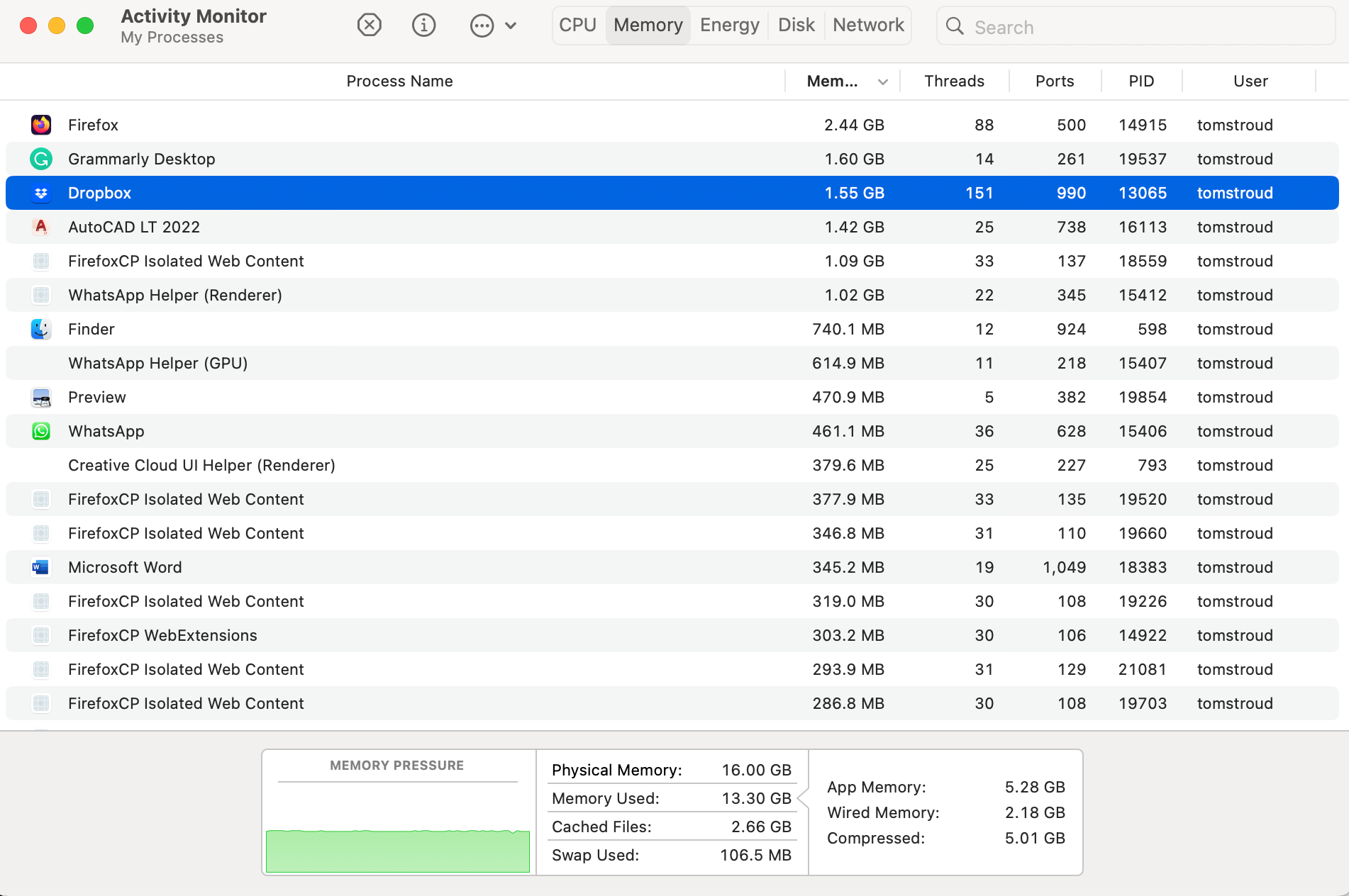Click the Firefox app icon
The height and width of the screenshot is (896, 1349).
click(x=41, y=125)
